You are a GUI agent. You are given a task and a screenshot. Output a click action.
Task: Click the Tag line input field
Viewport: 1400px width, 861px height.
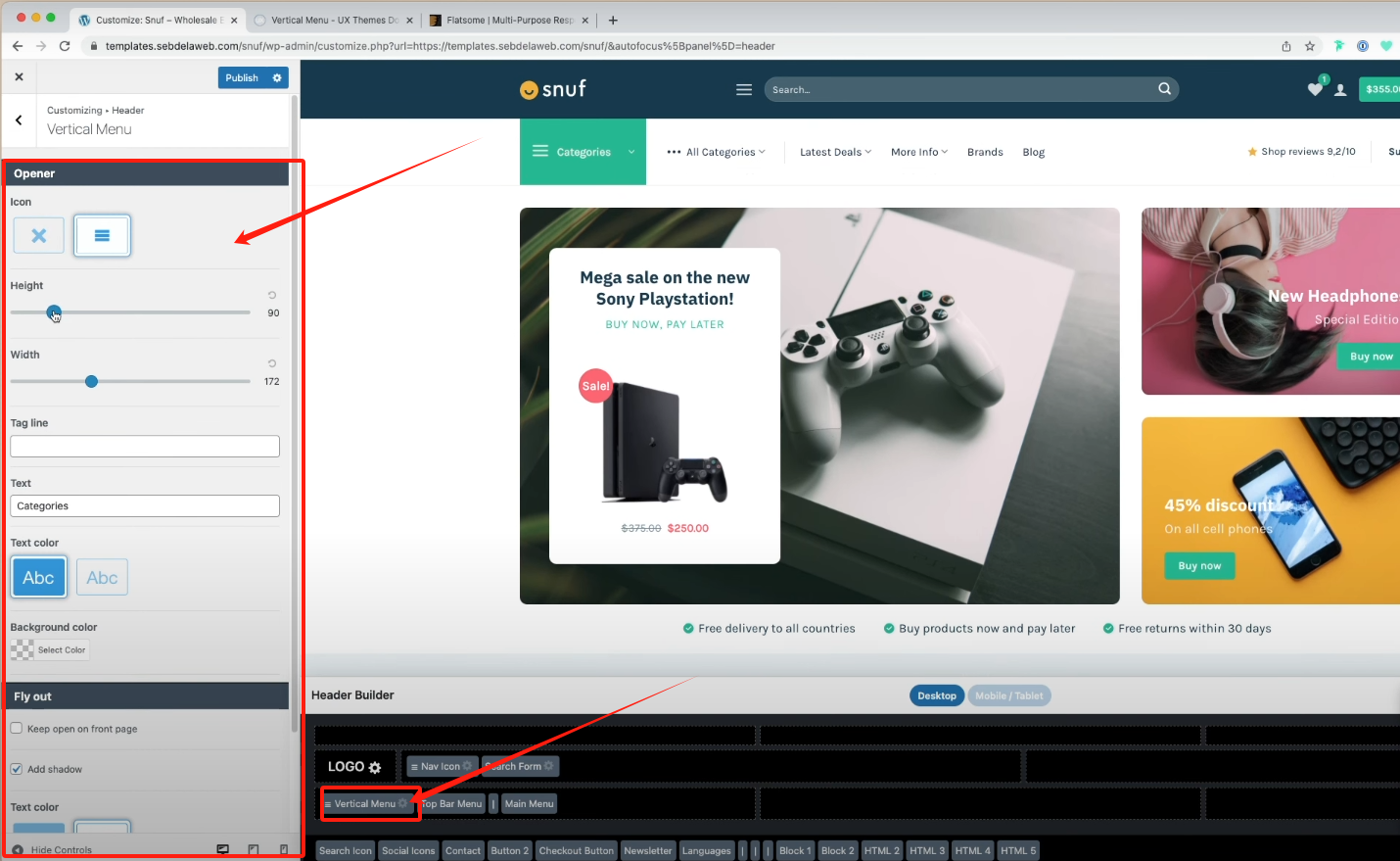[x=145, y=447]
